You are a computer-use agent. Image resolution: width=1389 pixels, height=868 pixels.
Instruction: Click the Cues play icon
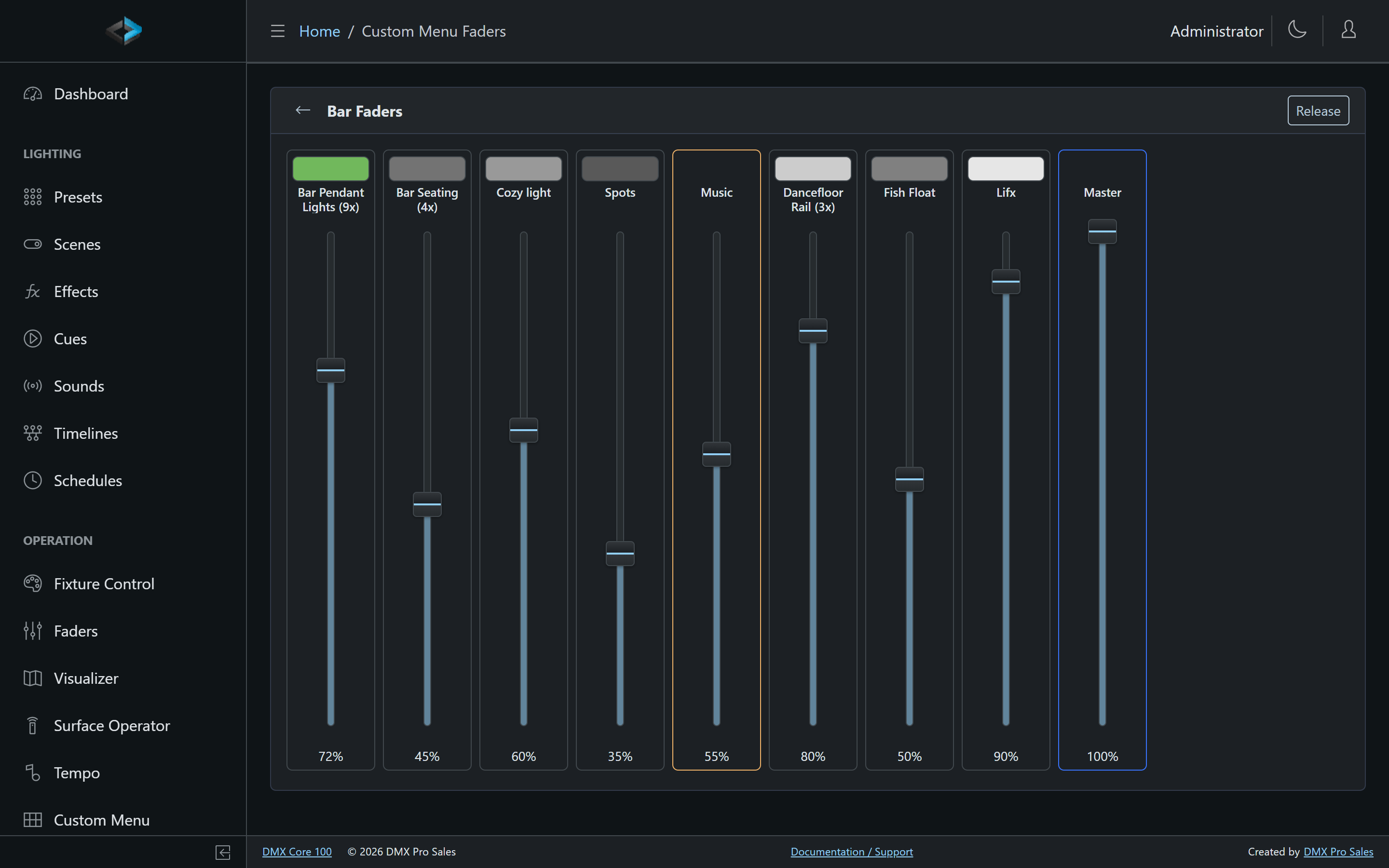[x=33, y=339]
